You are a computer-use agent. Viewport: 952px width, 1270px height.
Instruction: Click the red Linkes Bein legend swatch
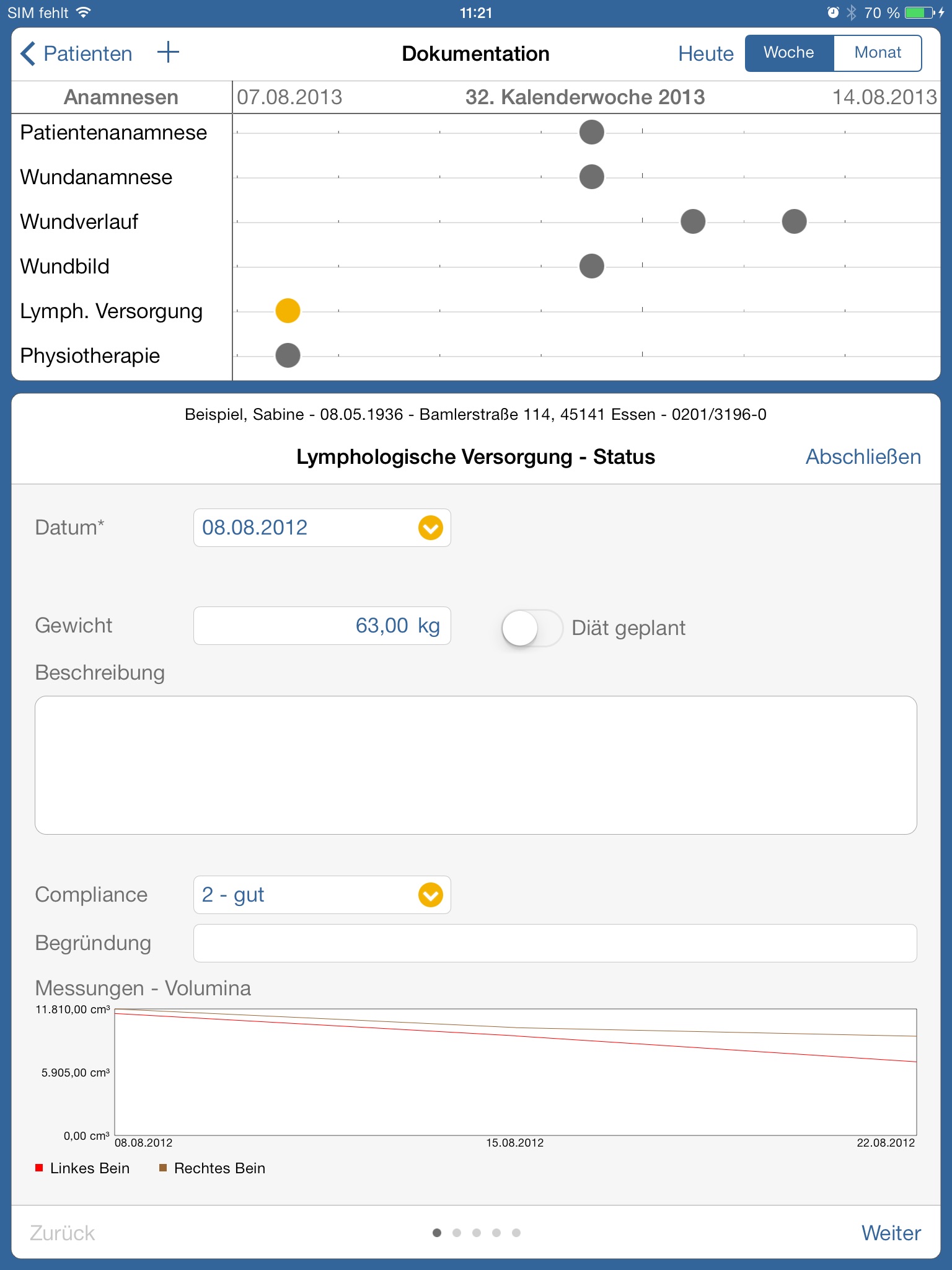point(39,1168)
